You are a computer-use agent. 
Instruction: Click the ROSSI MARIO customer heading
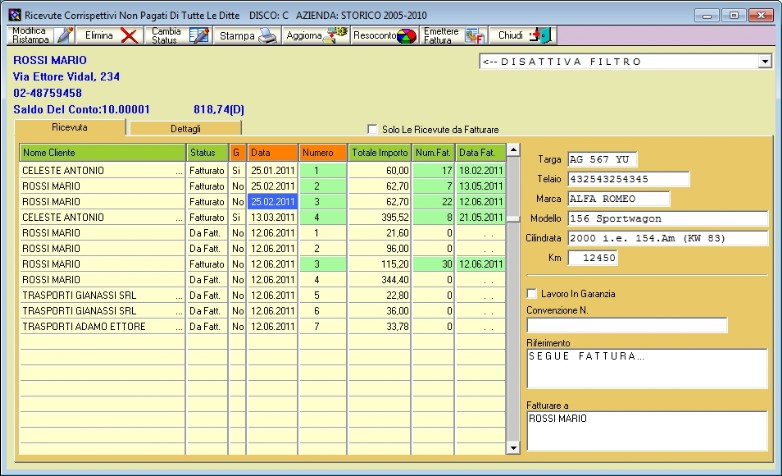tap(50, 60)
